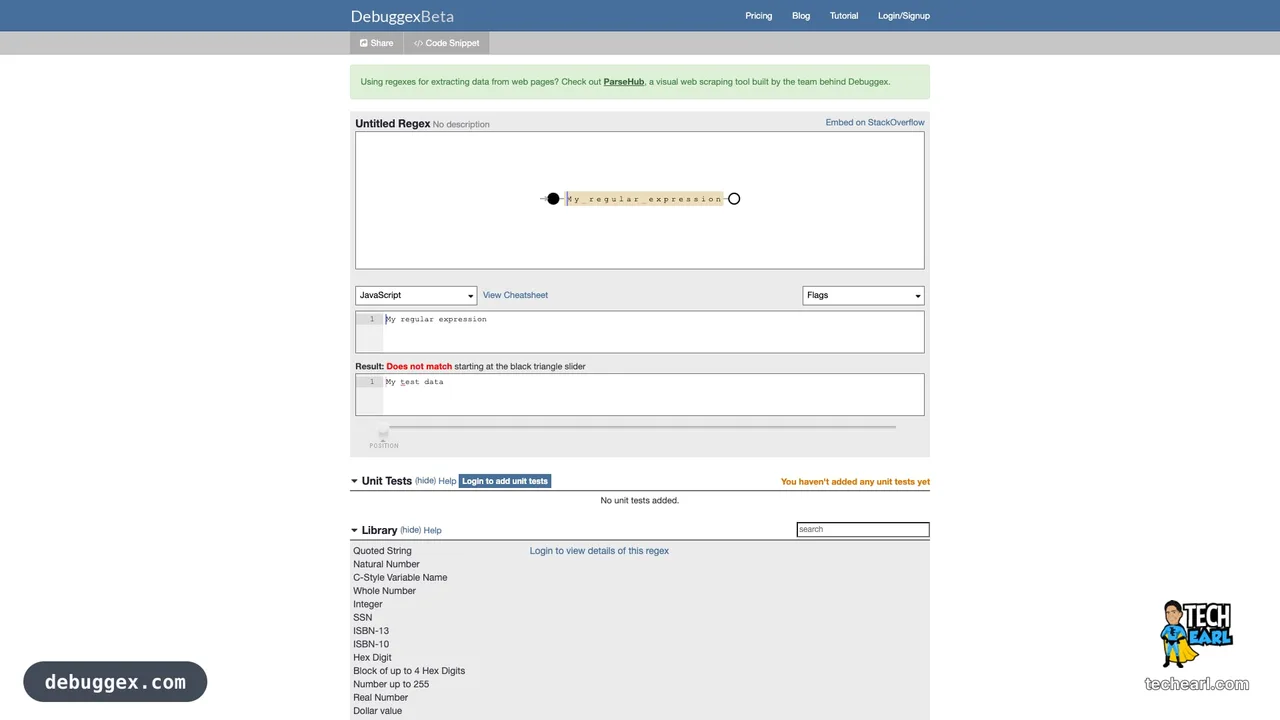Select Quoted String from library
The height and width of the screenshot is (720, 1280).
382,551
